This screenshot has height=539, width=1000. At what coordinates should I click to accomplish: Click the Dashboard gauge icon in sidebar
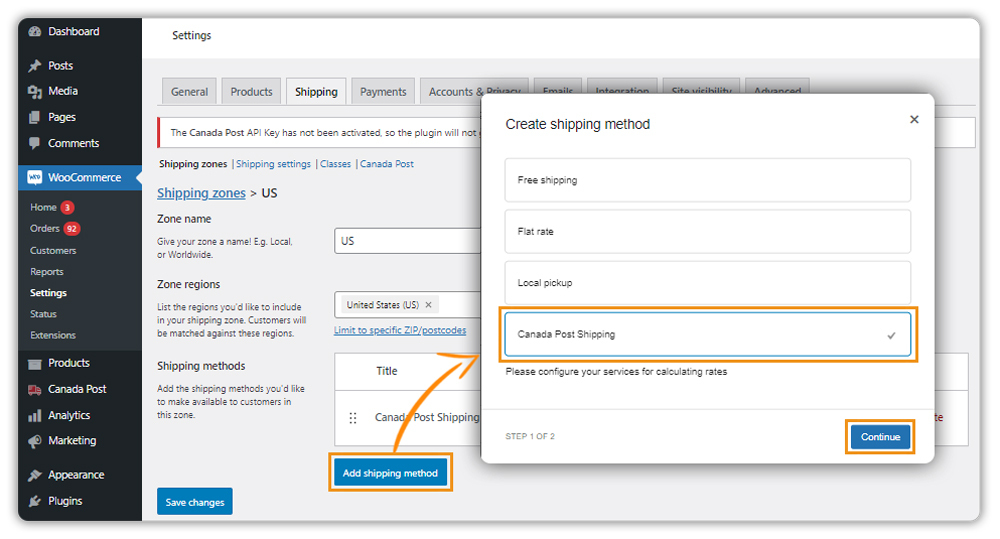pyautogui.click(x=35, y=31)
